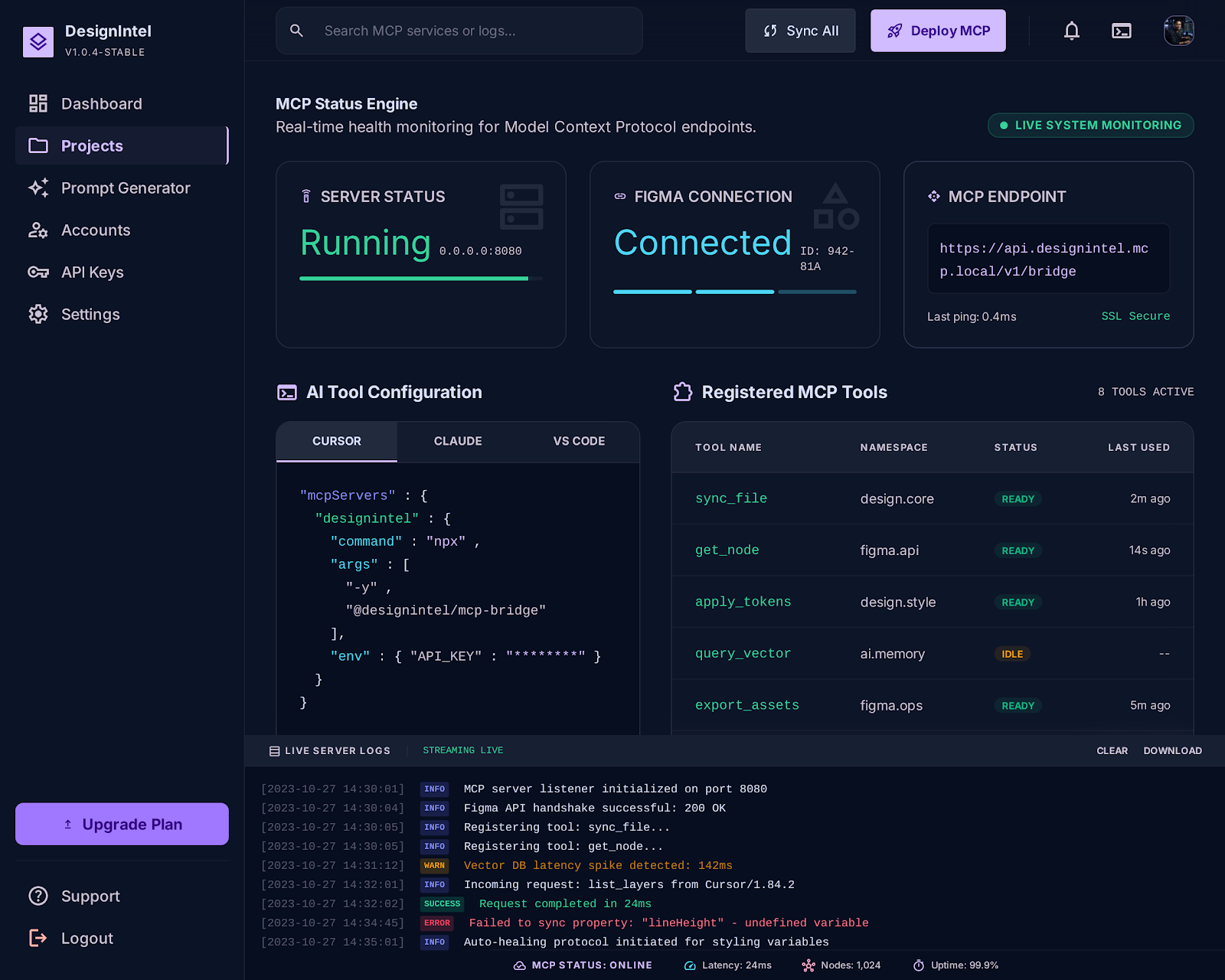Select the apply_tokens tool name
This screenshot has width=1225, height=980.
[743, 602]
